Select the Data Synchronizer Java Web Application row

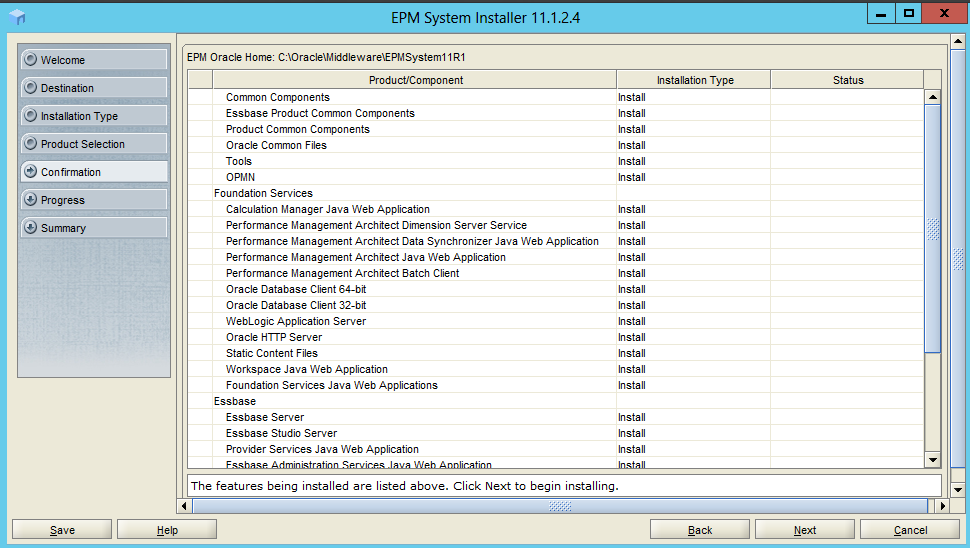point(556,242)
